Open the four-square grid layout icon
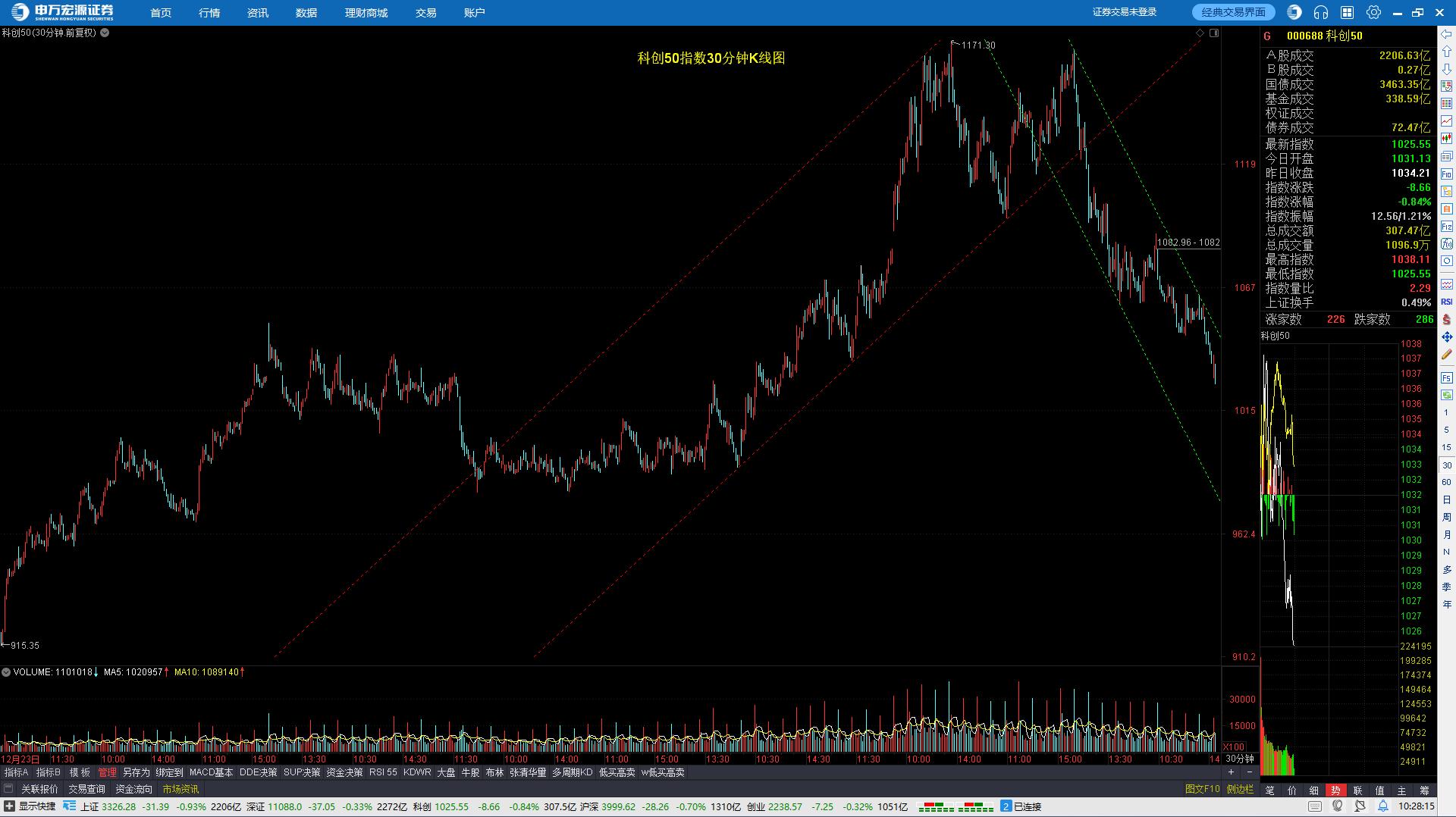This screenshot has width=1456, height=817. 1348,12
